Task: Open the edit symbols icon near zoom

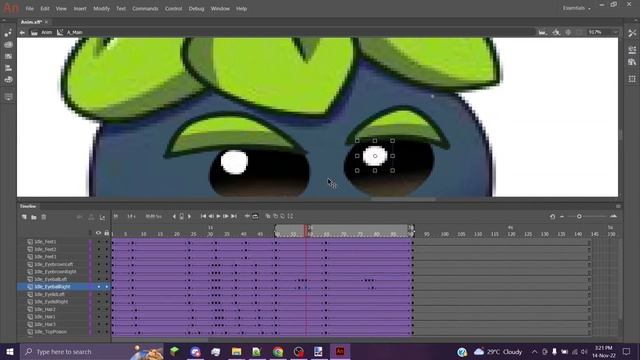Action: (x=556, y=32)
